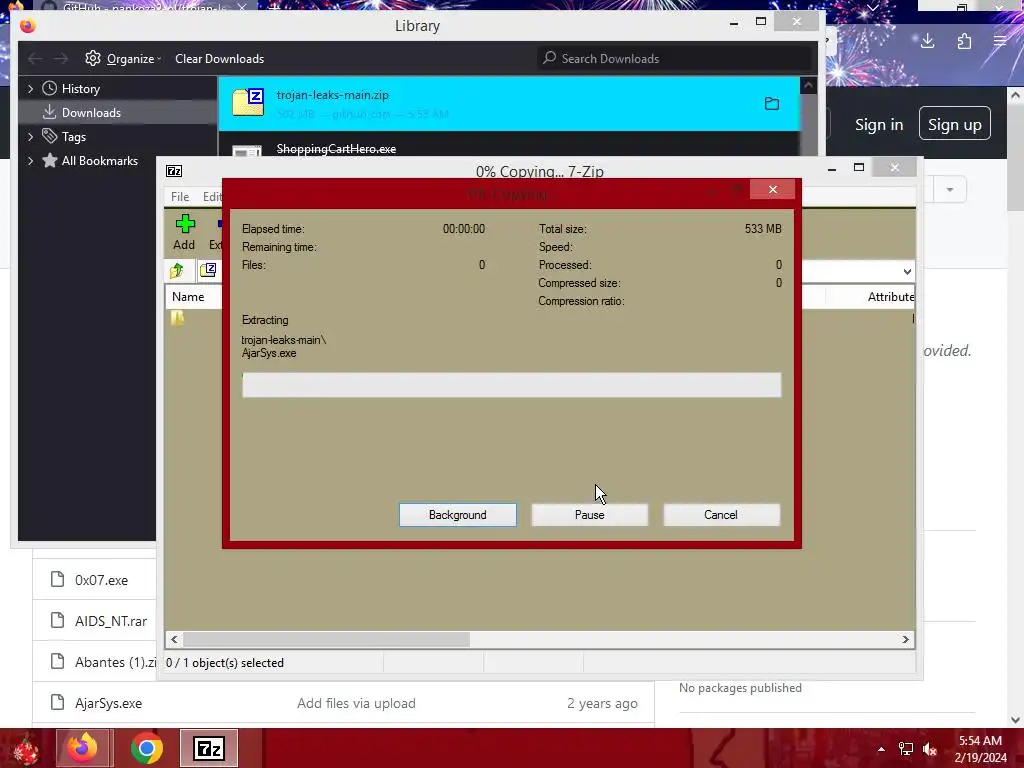Click the Background button in copying dialog
Viewport: 1024px width, 768px height.
tap(457, 515)
